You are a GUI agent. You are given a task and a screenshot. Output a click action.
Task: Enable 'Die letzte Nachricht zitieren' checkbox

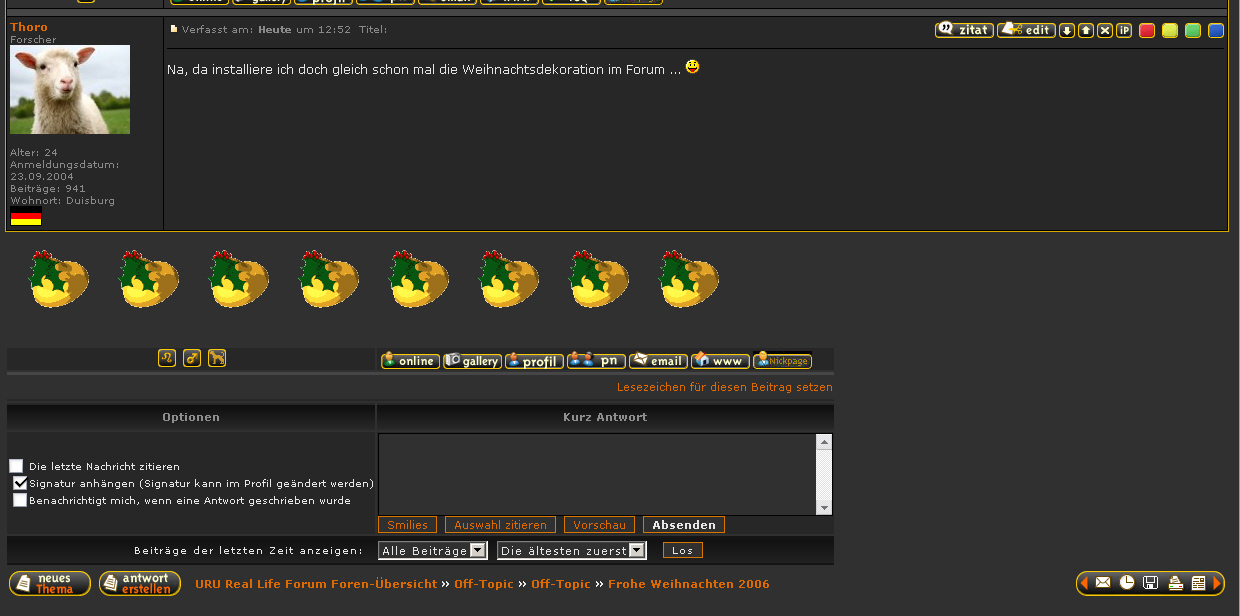[16, 466]
